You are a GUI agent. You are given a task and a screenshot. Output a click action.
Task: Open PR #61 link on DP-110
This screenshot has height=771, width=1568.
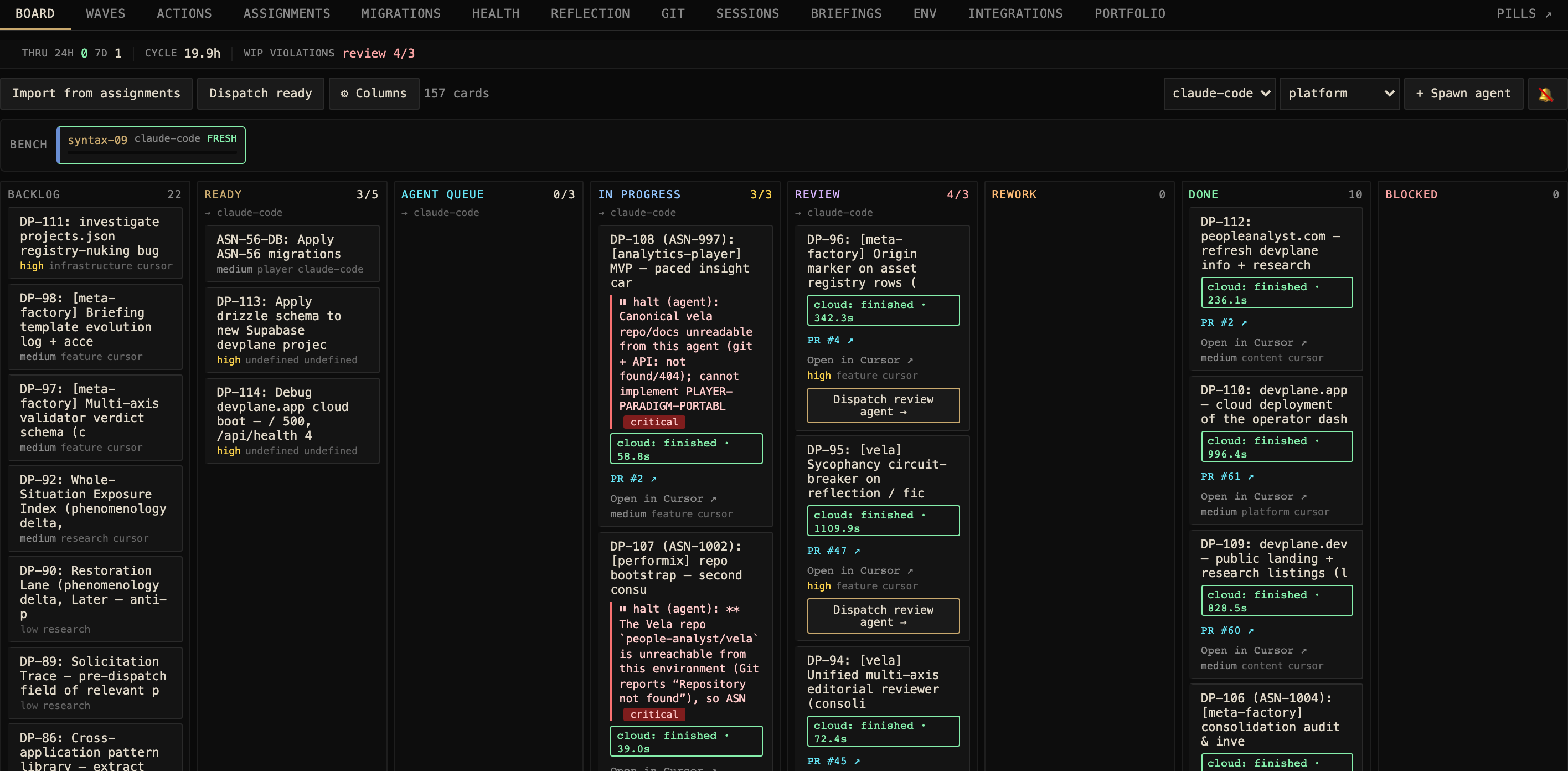[1227, 476]
